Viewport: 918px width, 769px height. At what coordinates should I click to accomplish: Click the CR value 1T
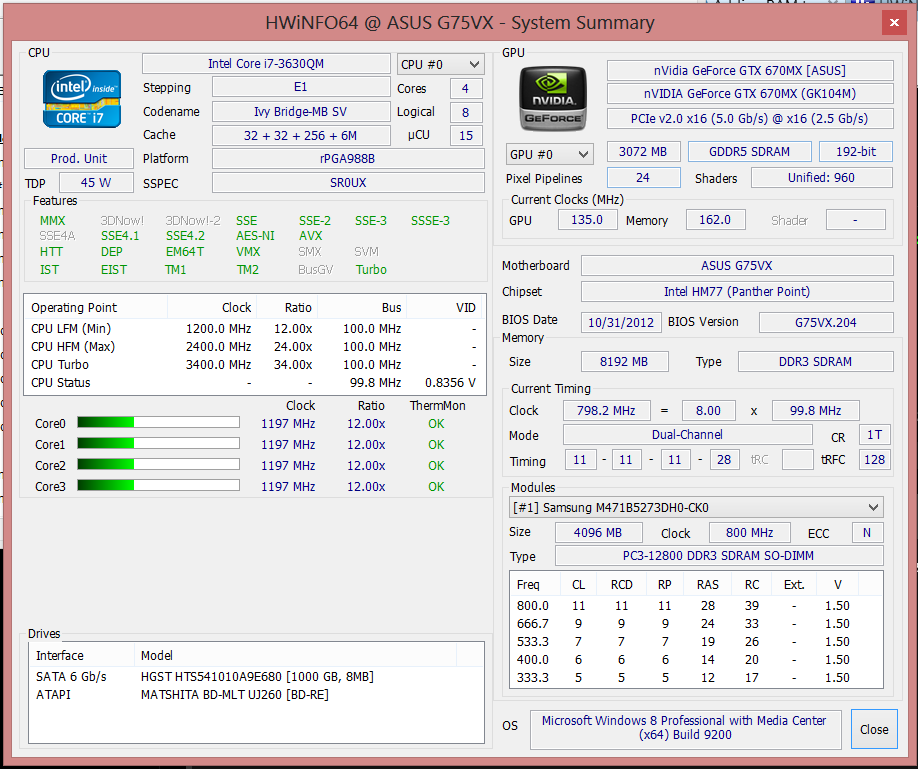pyautogui.click(x=875, y=435)
